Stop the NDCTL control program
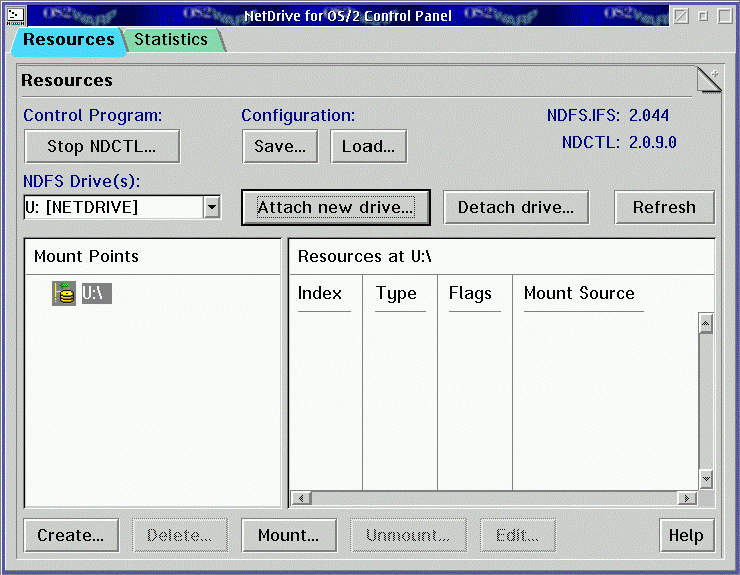Image resolution: width=740 pixels, height=575 pixels. (x=102, y=146)
